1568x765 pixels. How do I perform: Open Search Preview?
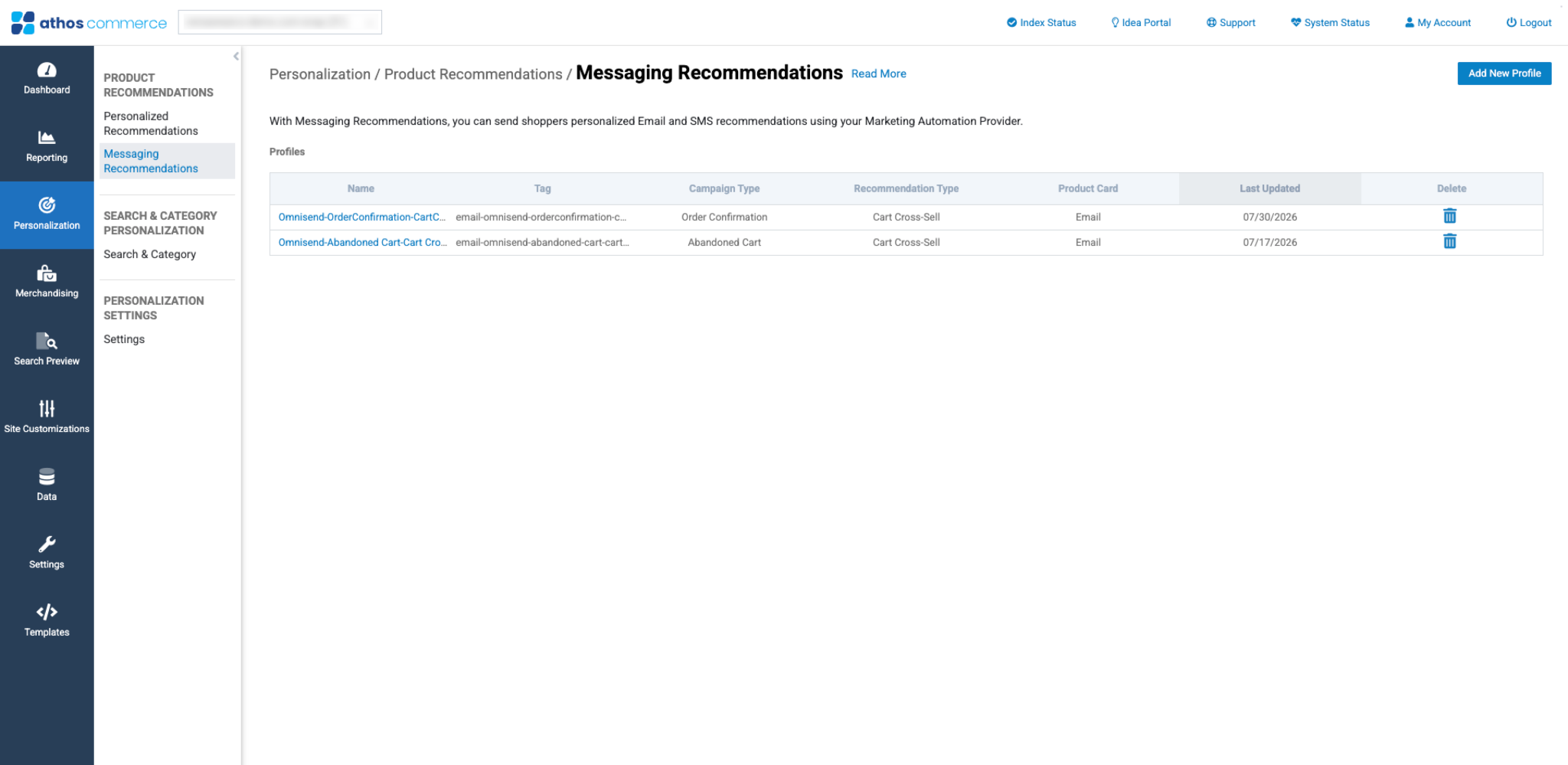click(47, 351)
